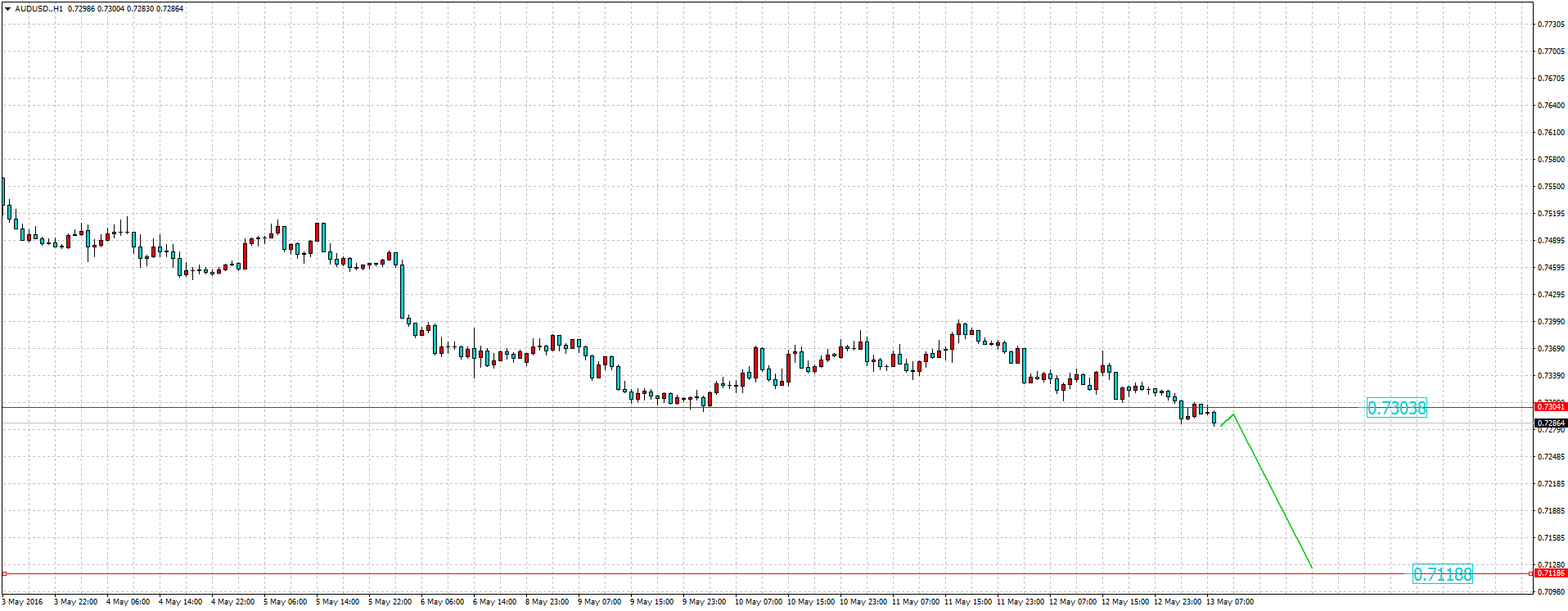Click the 0.75800 price scale label

[x=1550, y=160]
